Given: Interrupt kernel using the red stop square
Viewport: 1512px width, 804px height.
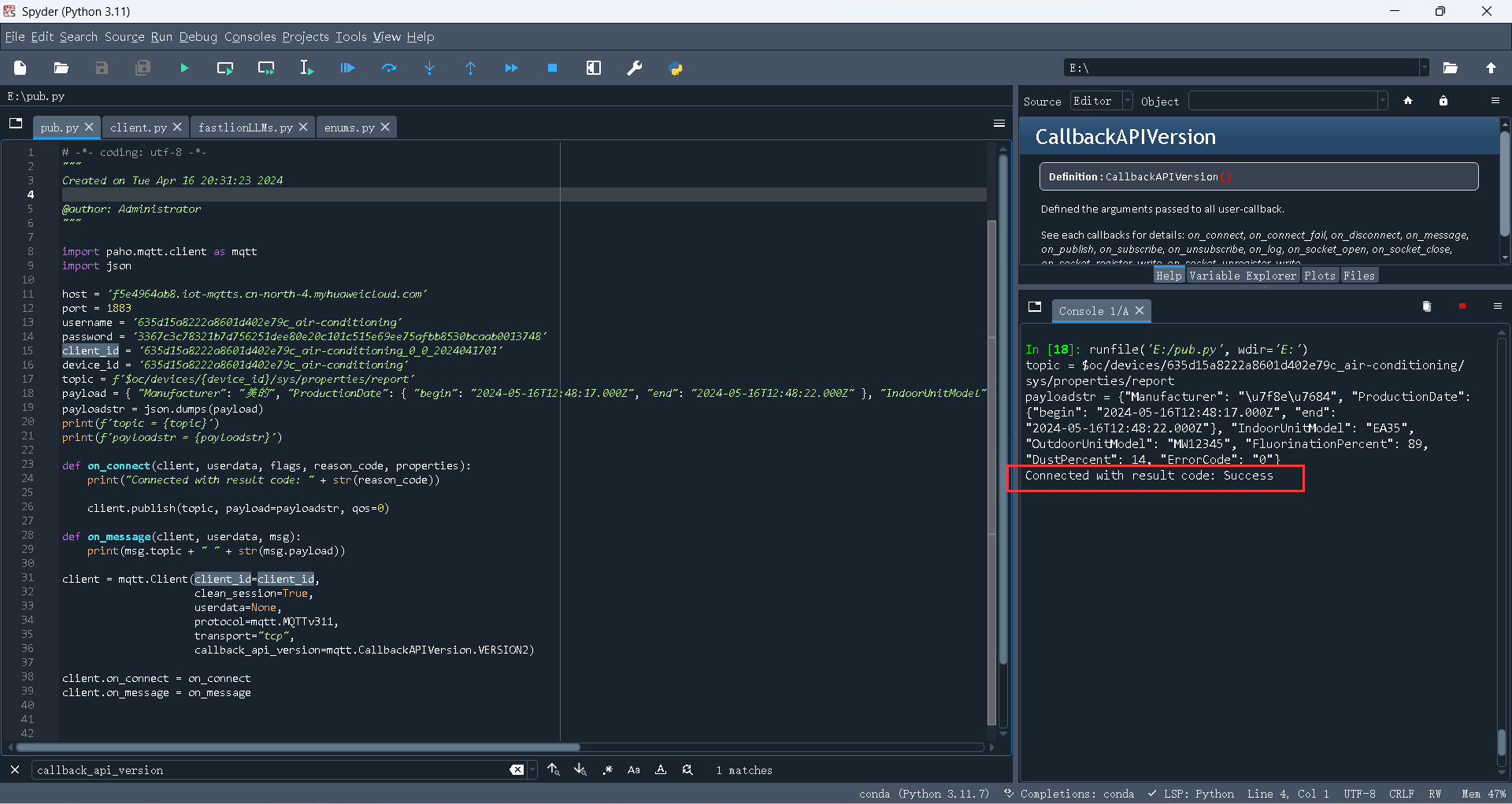Looking at the screenshot, I should click(x=1462, y=306).
